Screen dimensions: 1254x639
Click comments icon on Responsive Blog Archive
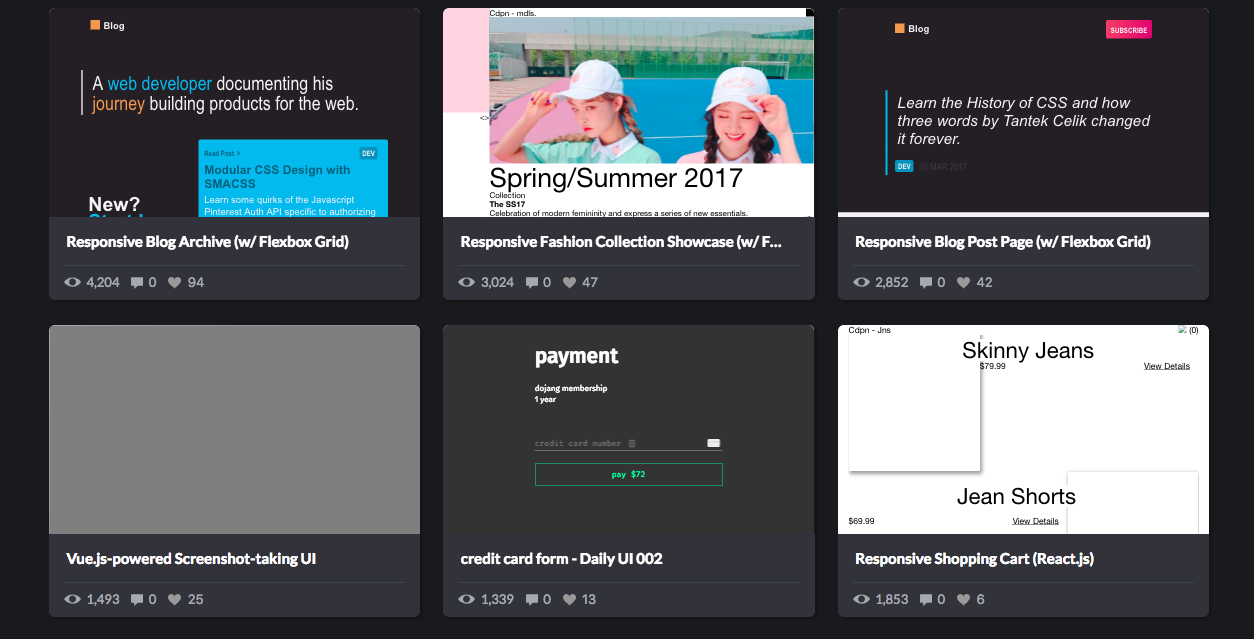click(137, 283)
